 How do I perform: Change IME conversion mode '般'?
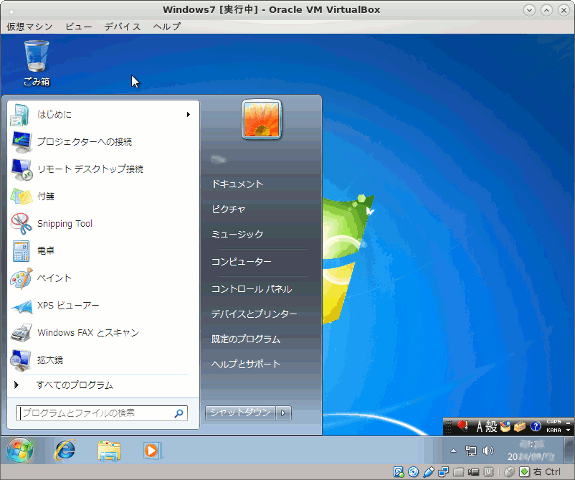click(491, 427)
